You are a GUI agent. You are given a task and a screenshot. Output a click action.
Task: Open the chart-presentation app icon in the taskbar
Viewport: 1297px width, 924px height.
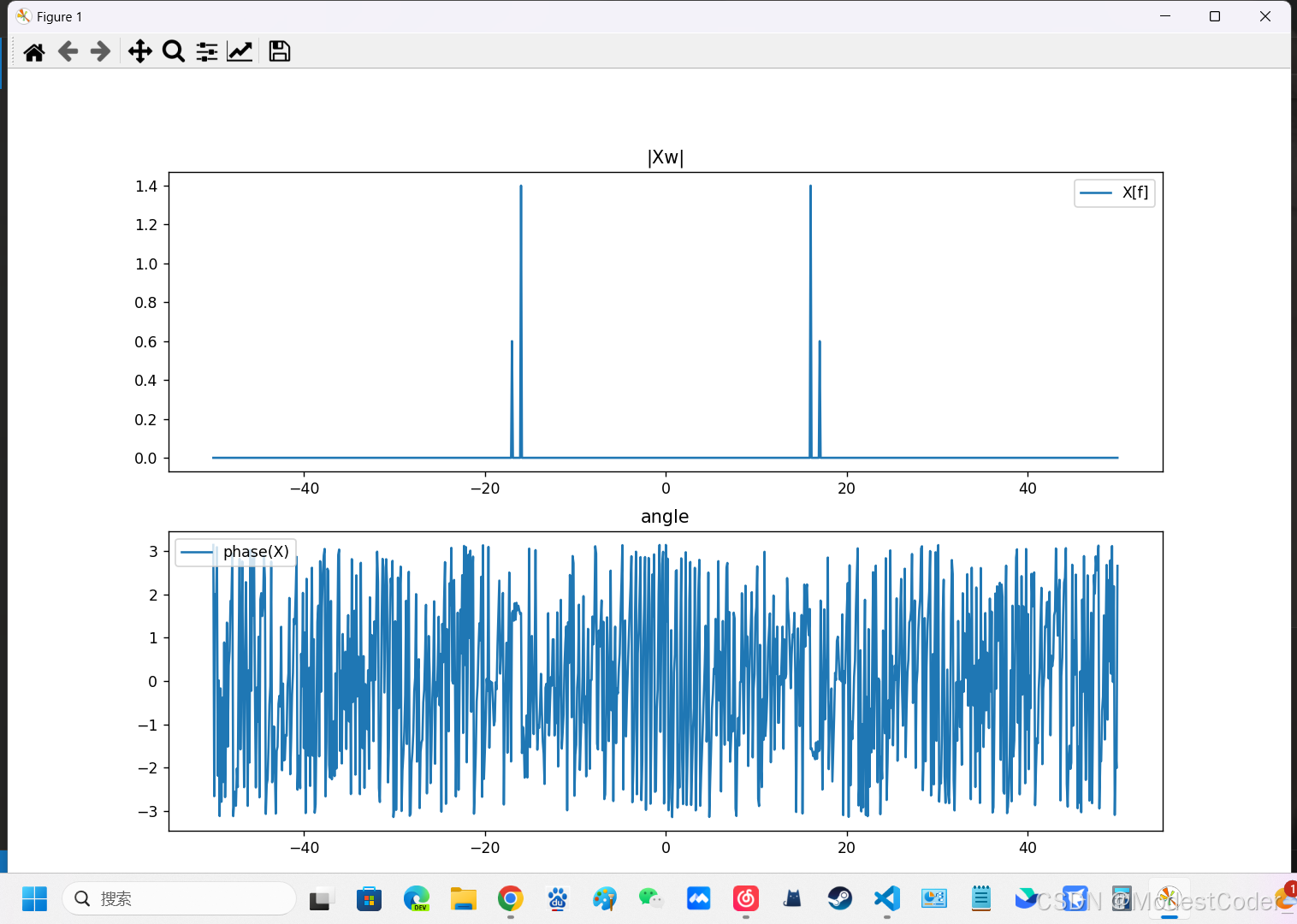click(934, 899)
